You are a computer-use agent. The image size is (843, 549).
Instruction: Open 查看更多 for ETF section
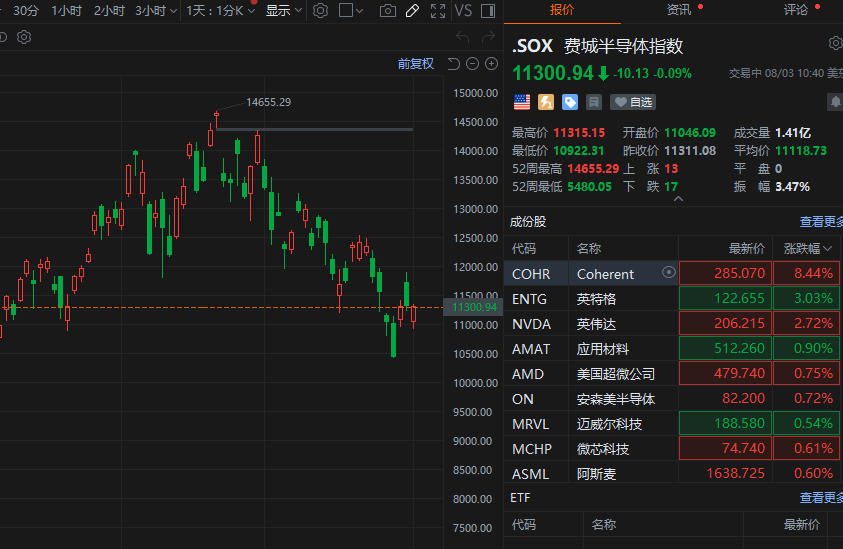click(x=821, y=497)
